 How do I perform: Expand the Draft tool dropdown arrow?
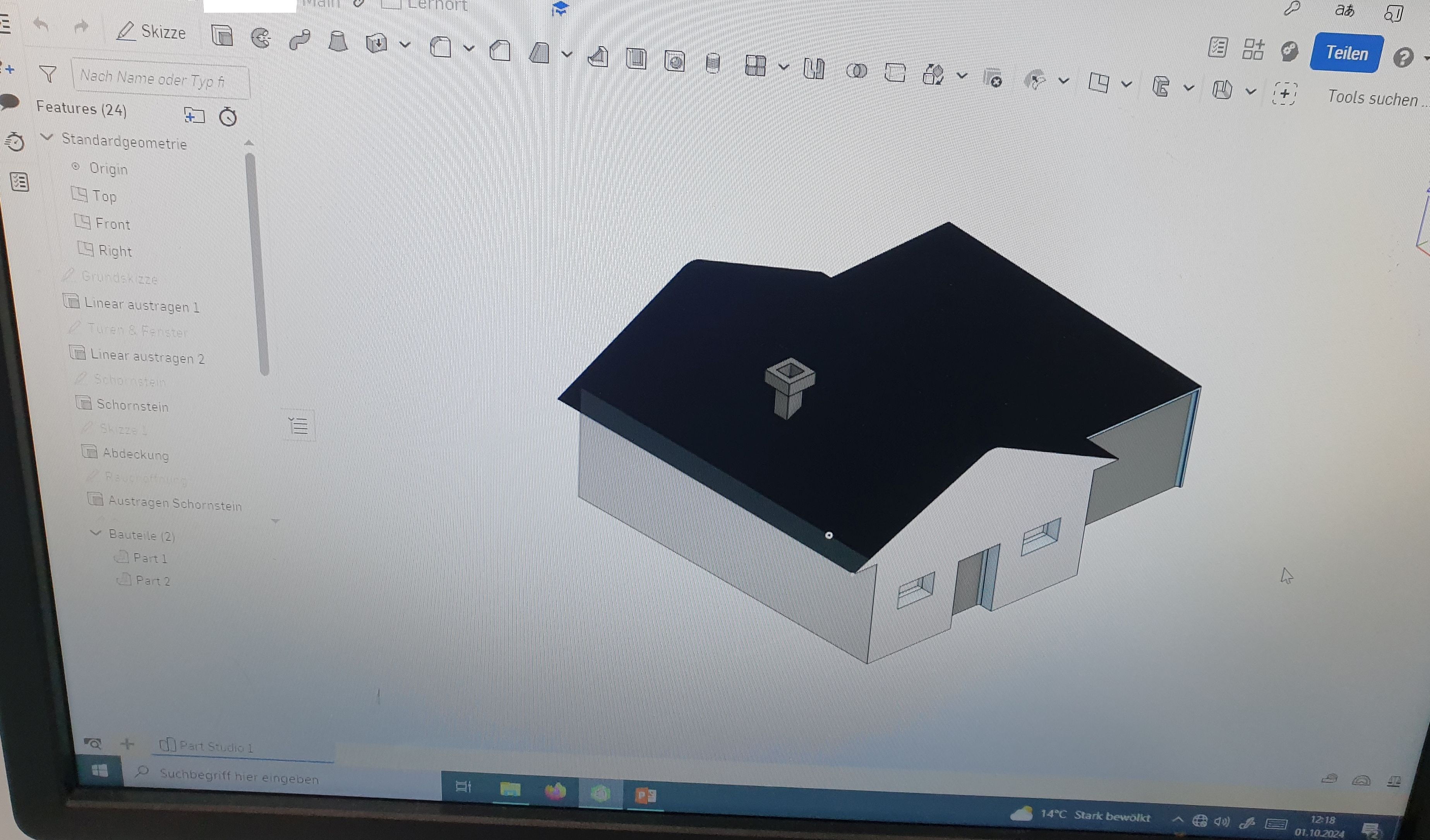click(x=567, y=55)
